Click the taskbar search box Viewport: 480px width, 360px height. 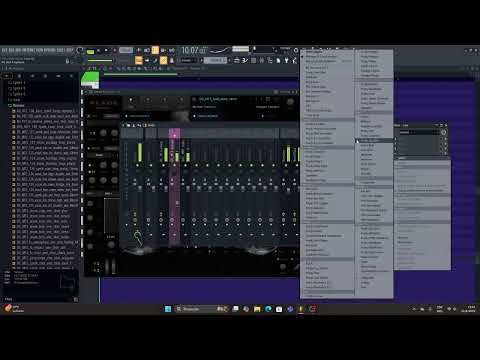coord(201,309)
